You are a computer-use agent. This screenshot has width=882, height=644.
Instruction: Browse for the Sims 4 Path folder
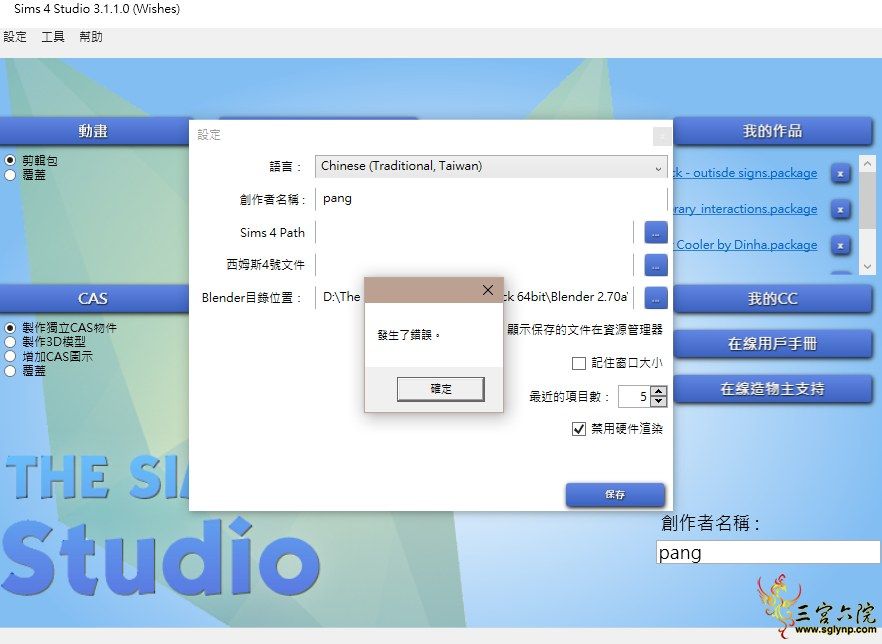[655, 232]
